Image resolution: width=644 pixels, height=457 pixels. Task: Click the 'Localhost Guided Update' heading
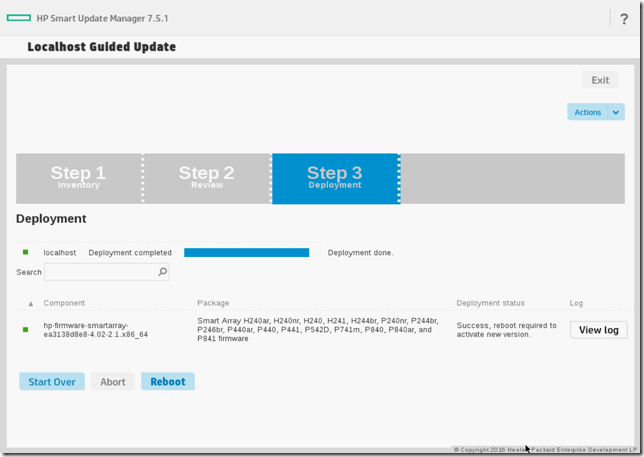[x=101, y=47]
